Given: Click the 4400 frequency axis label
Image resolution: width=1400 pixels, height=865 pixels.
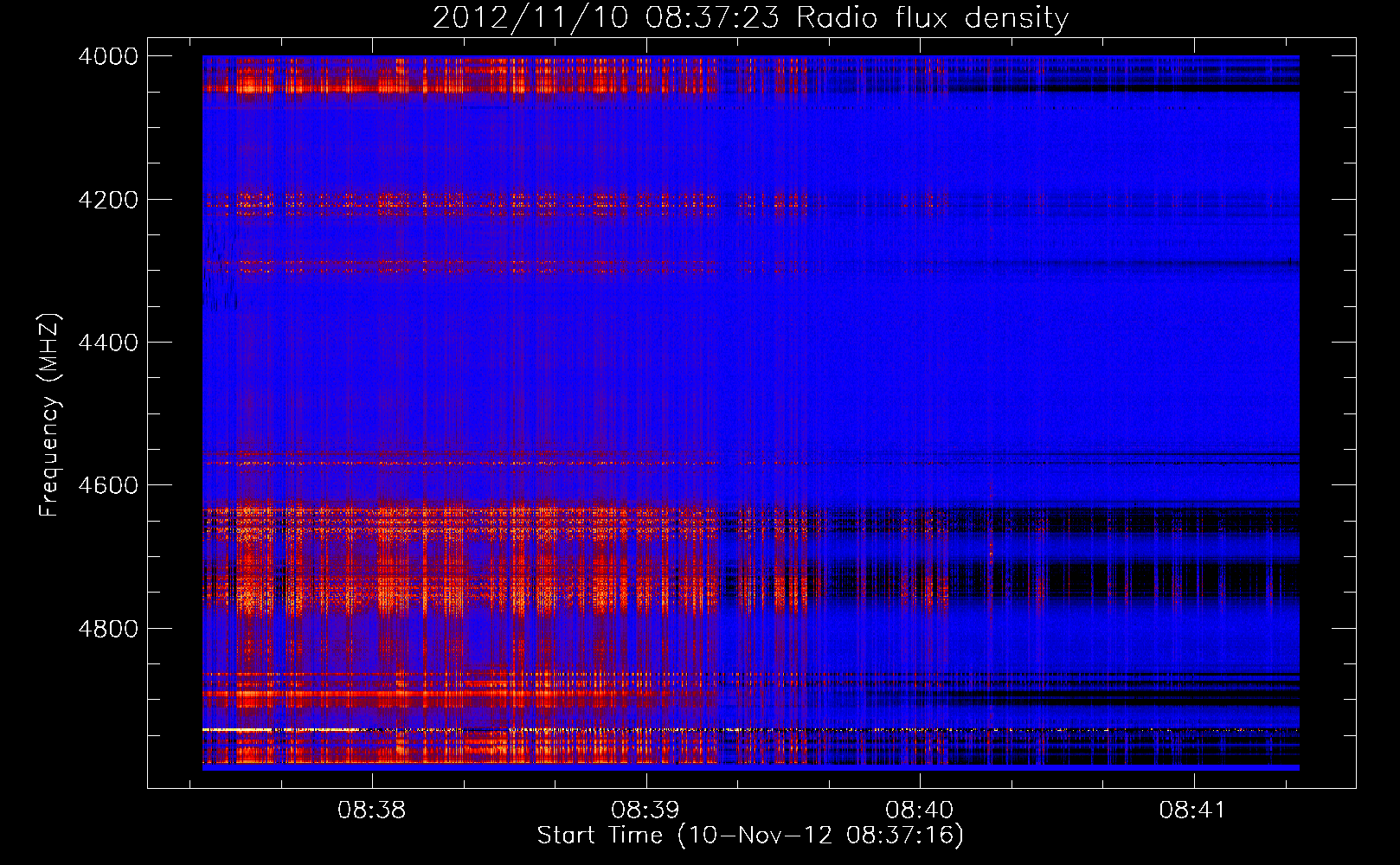Looking at the screenshot, I should coord(108,343).
